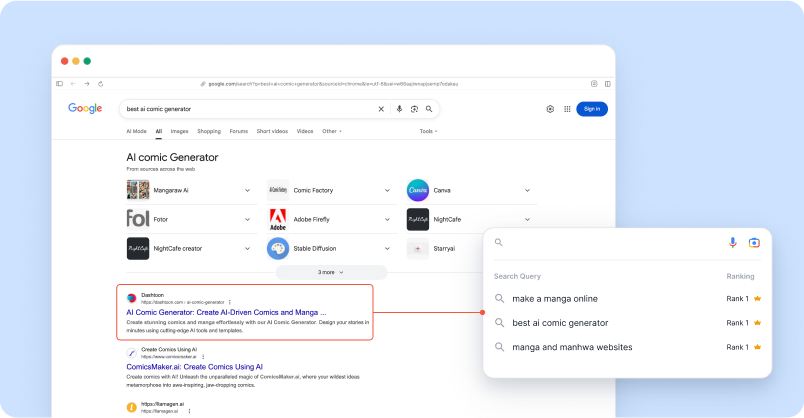Switch to the AI Mode tab
This screenshot has height=418, width=804.
point(136,131)
